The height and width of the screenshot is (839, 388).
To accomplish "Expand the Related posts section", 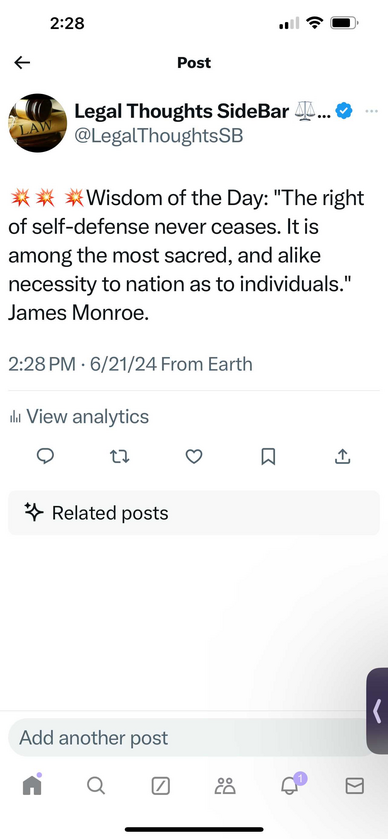I will click(194, 513).
